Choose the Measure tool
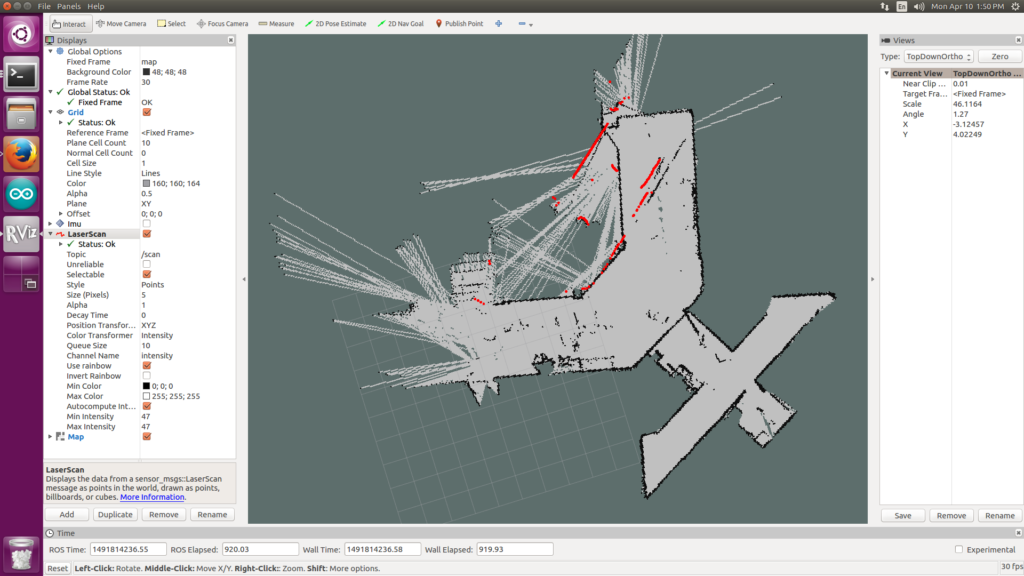The width and height of the screenshot is (1024, 576). (276, 23)
